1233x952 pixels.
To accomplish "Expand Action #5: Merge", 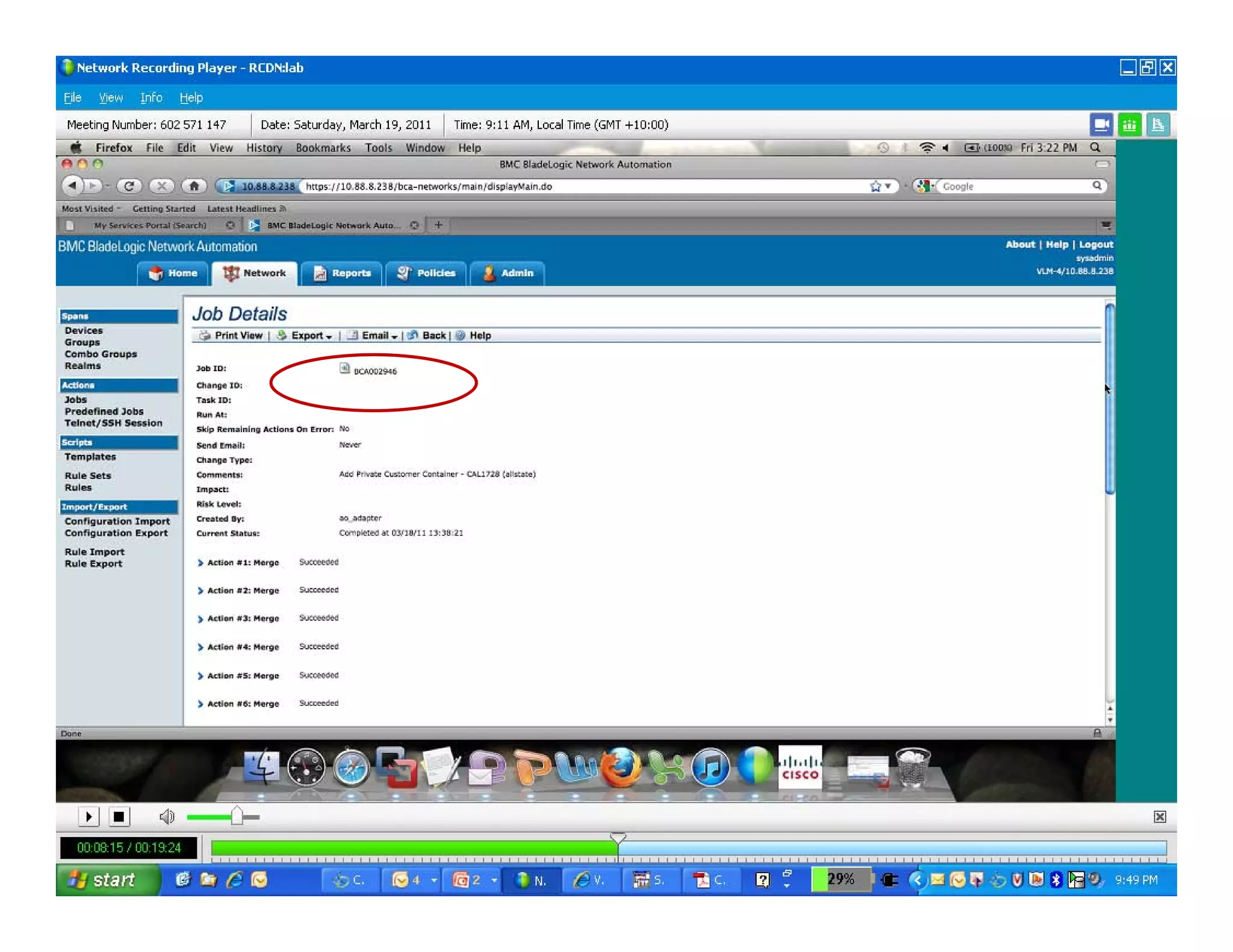I will pyautogui.click(x=200, y=676).
